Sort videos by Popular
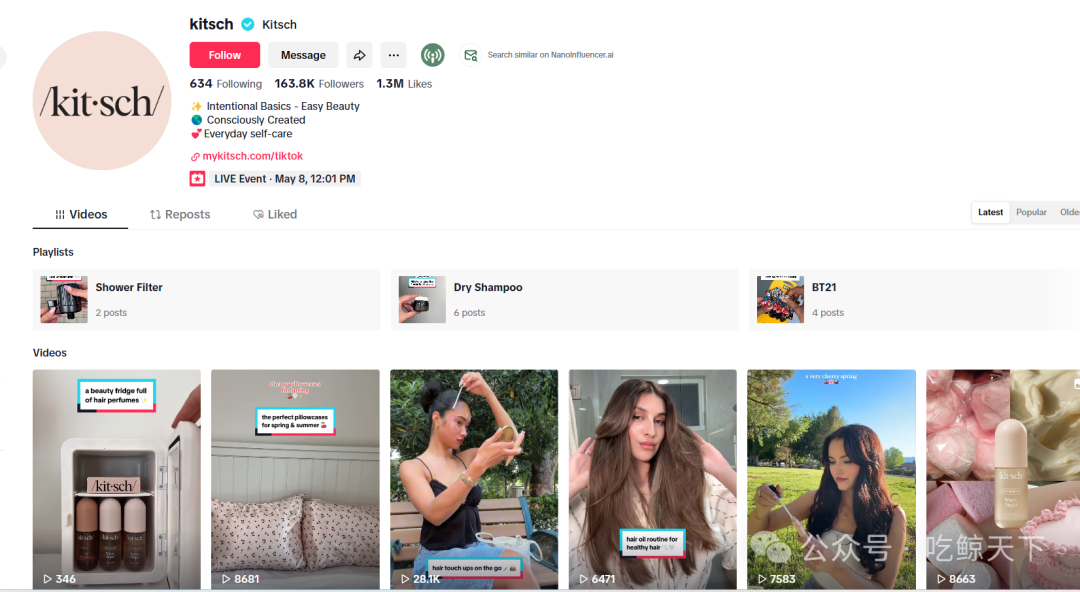This screenshot has width=1080, height=592. [x=1031, y=212]
